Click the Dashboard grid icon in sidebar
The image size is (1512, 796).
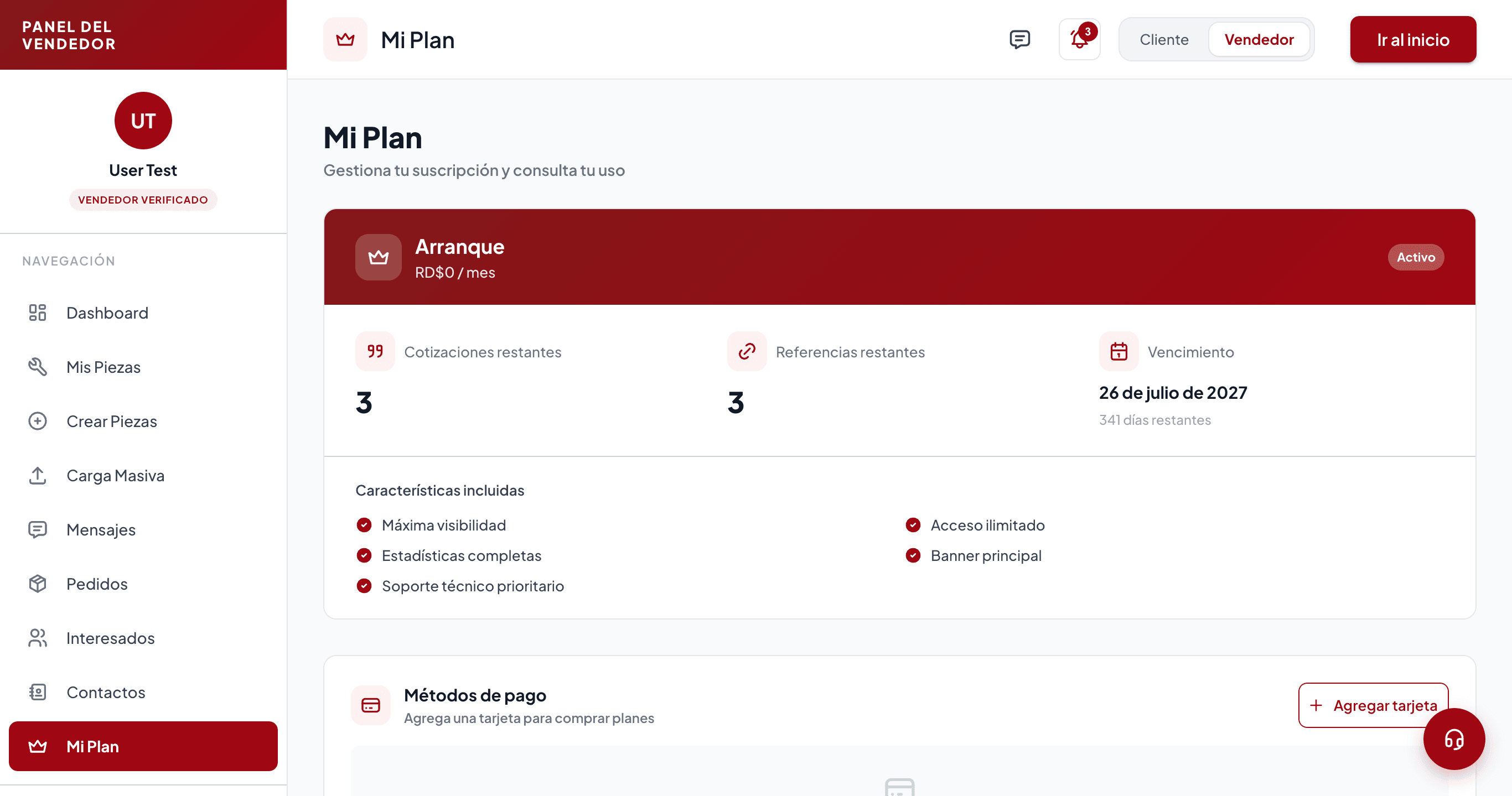coord(38,313)
